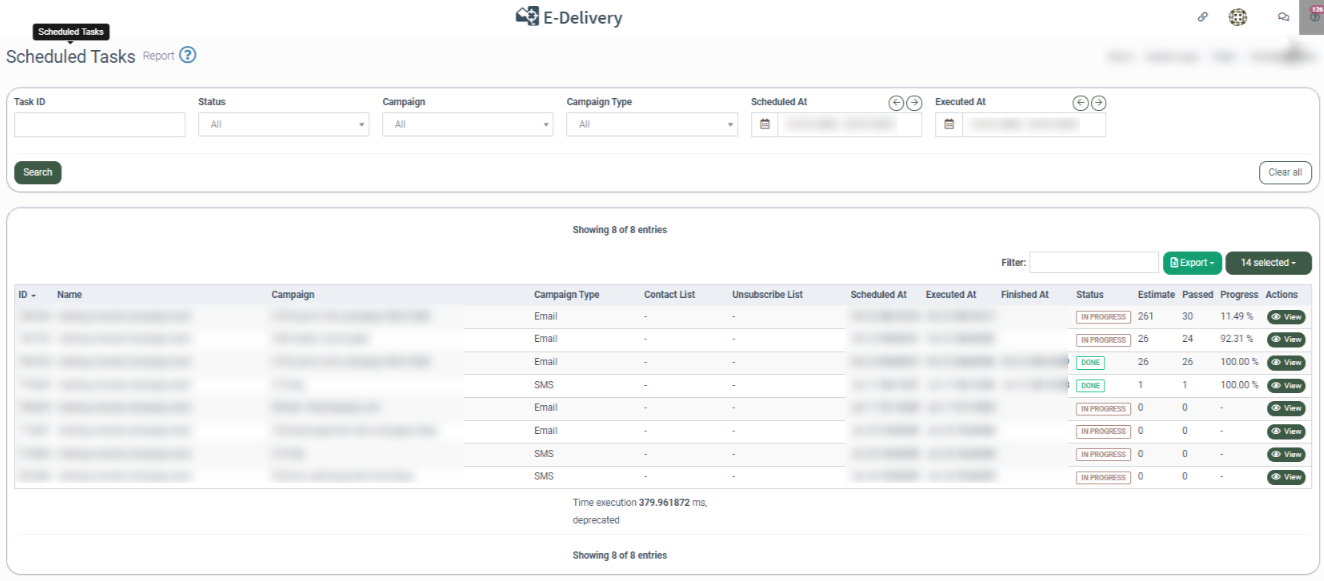Open the Status filter dropdown

click(x=283, y=125)
